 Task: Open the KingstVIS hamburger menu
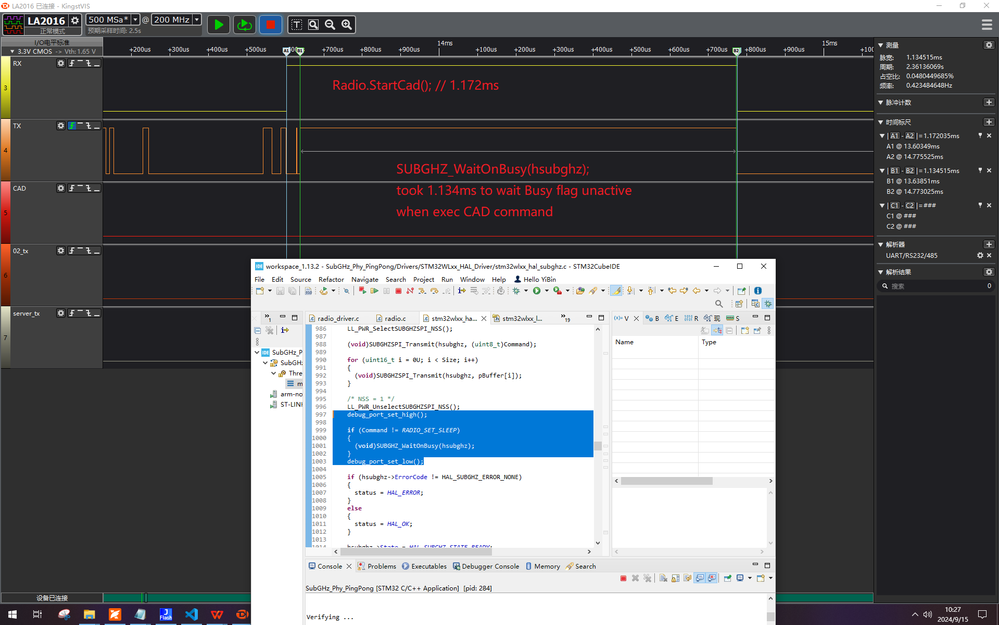tap(986, 25)
